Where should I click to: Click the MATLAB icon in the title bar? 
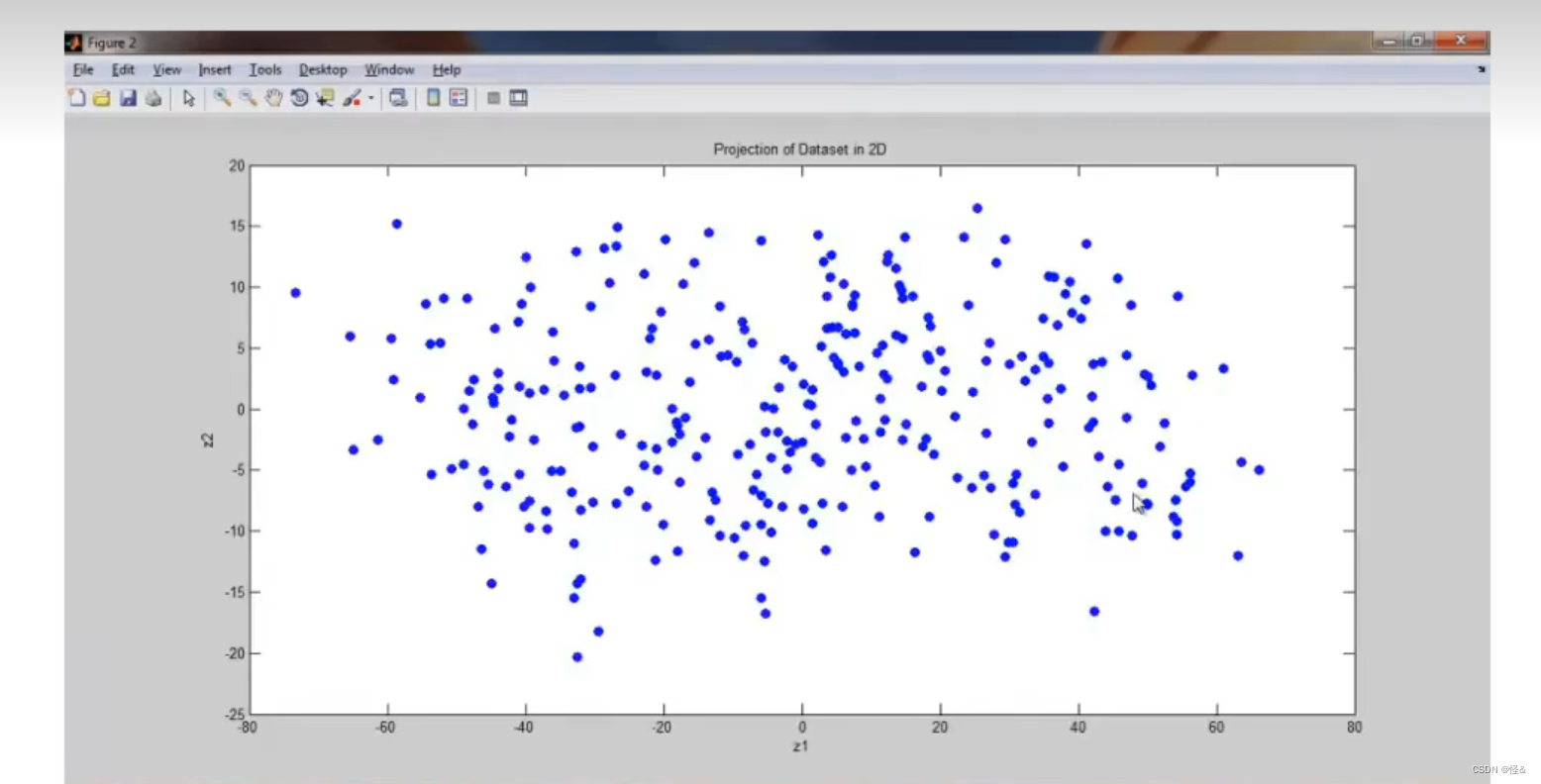tap(73, 43)
